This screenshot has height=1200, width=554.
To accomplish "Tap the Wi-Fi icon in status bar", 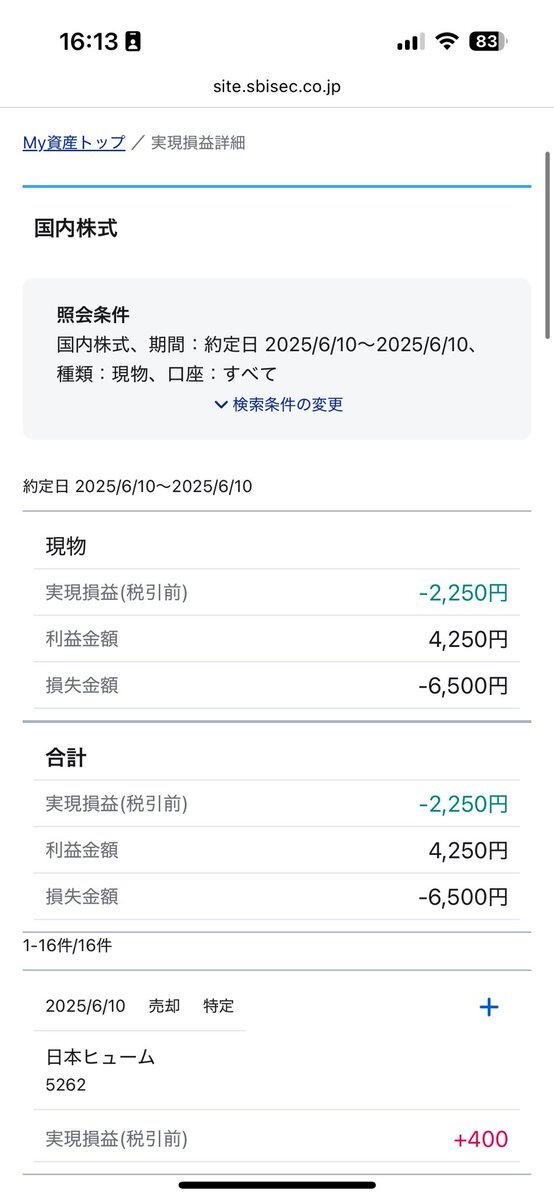I will (447, 42).
